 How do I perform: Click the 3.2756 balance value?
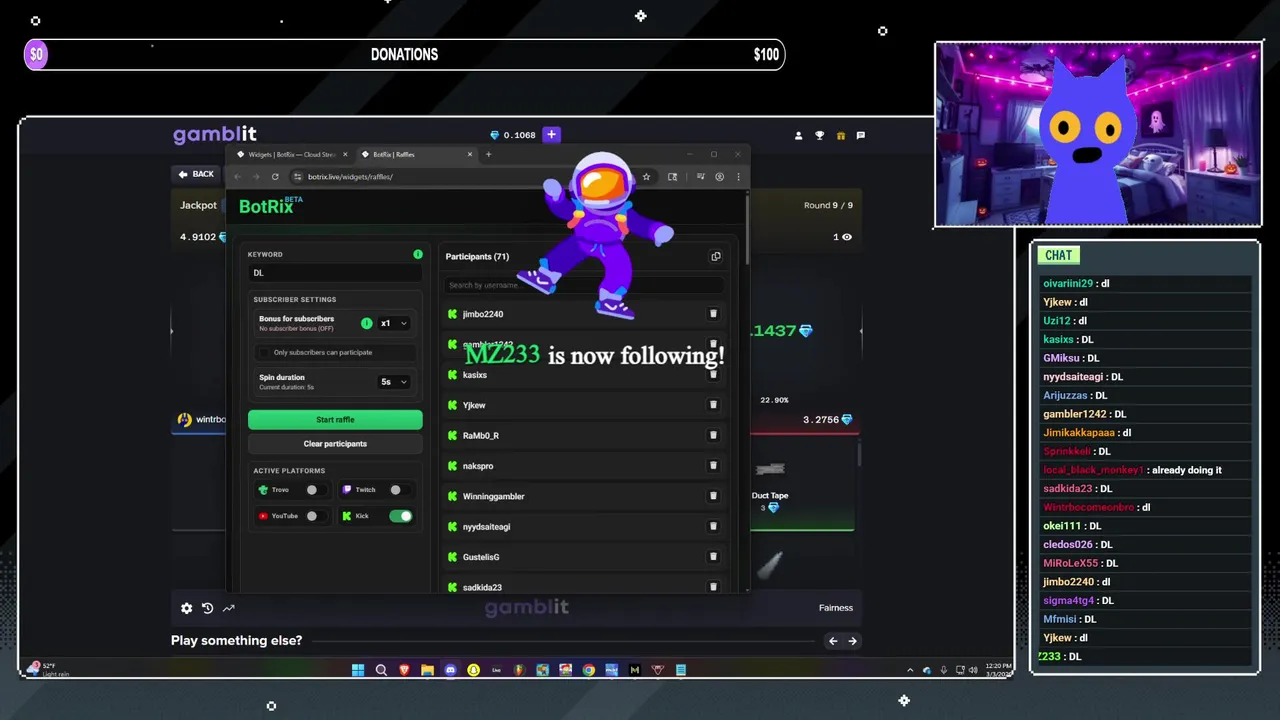point(821,420)
